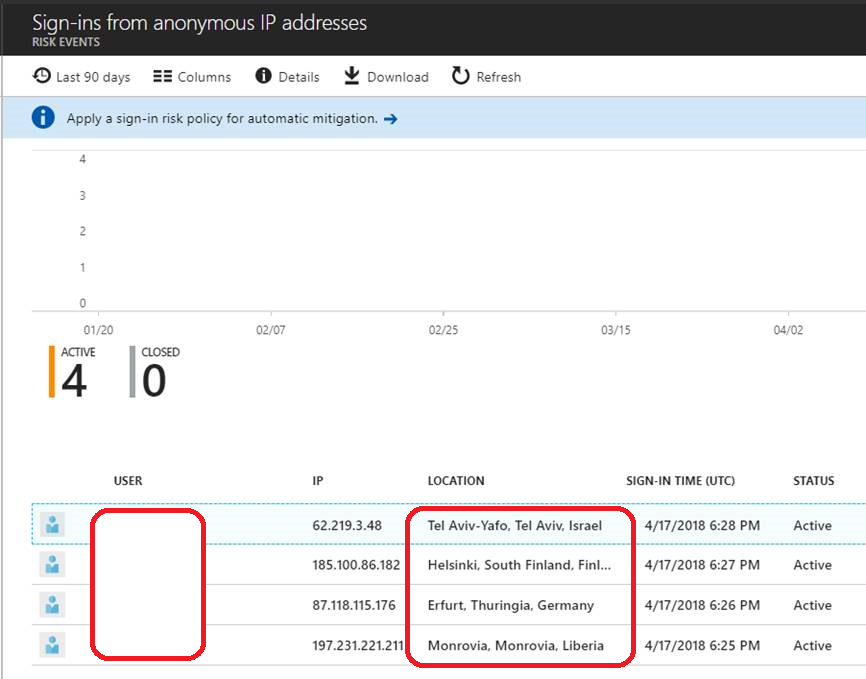Open the sign-in risk policy mitigation link

[220, 118]
